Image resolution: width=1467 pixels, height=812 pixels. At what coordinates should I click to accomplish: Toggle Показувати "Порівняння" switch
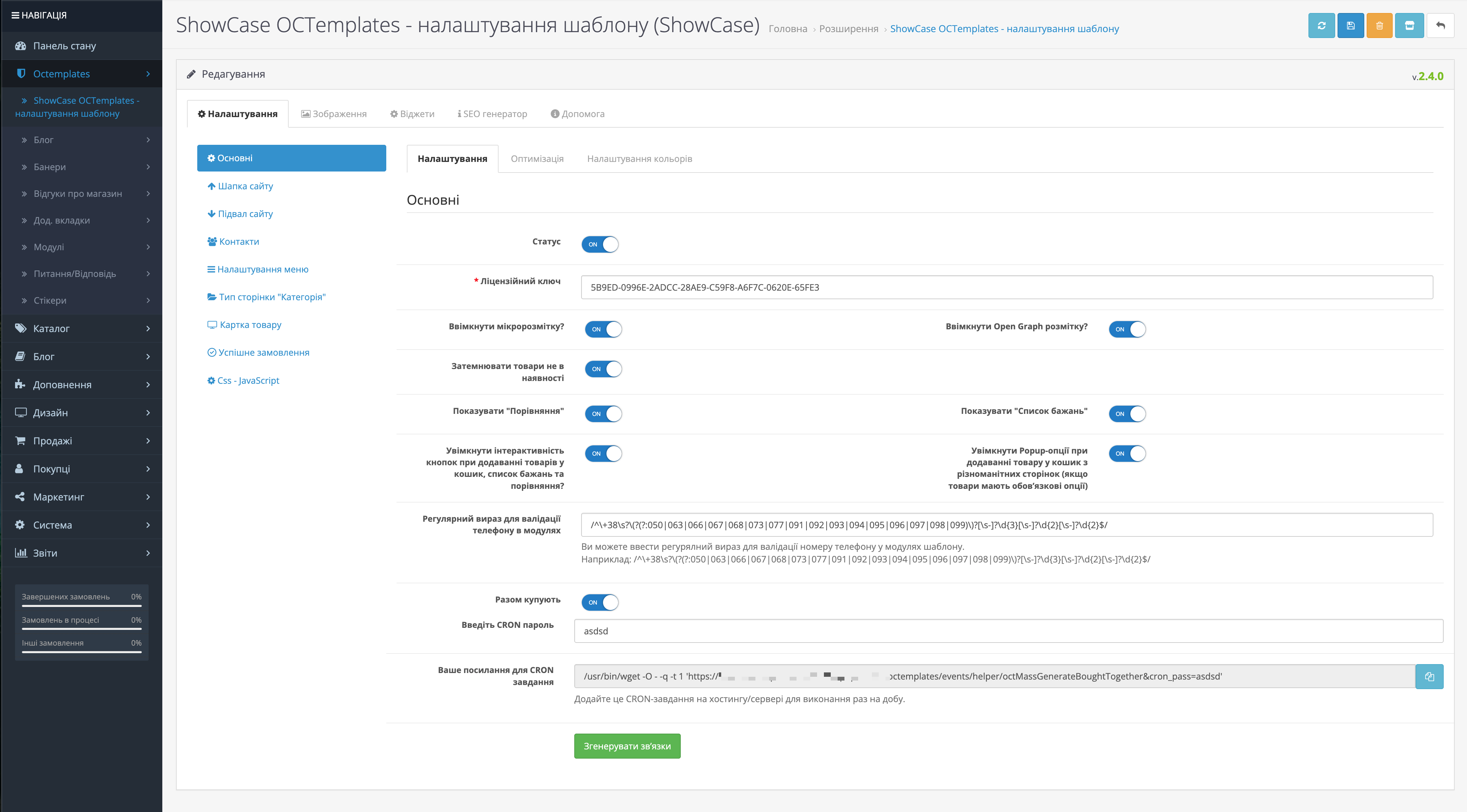click(x=603, y=414)
